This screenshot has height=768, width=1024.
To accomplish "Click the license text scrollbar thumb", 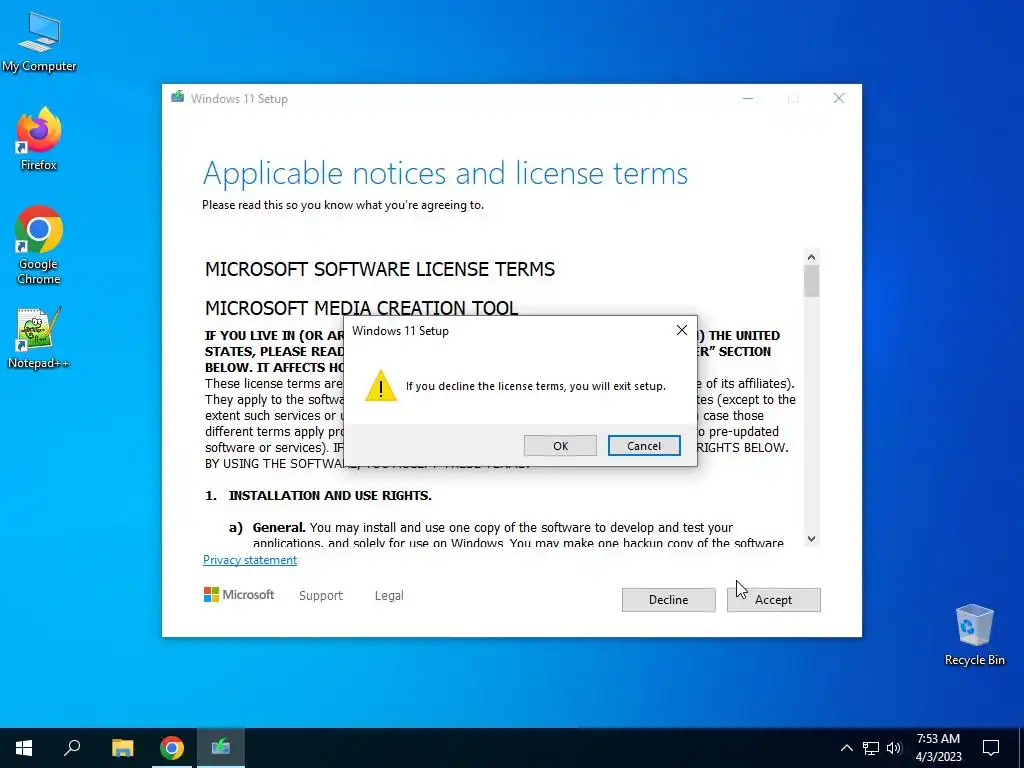I will coord(811,281).
